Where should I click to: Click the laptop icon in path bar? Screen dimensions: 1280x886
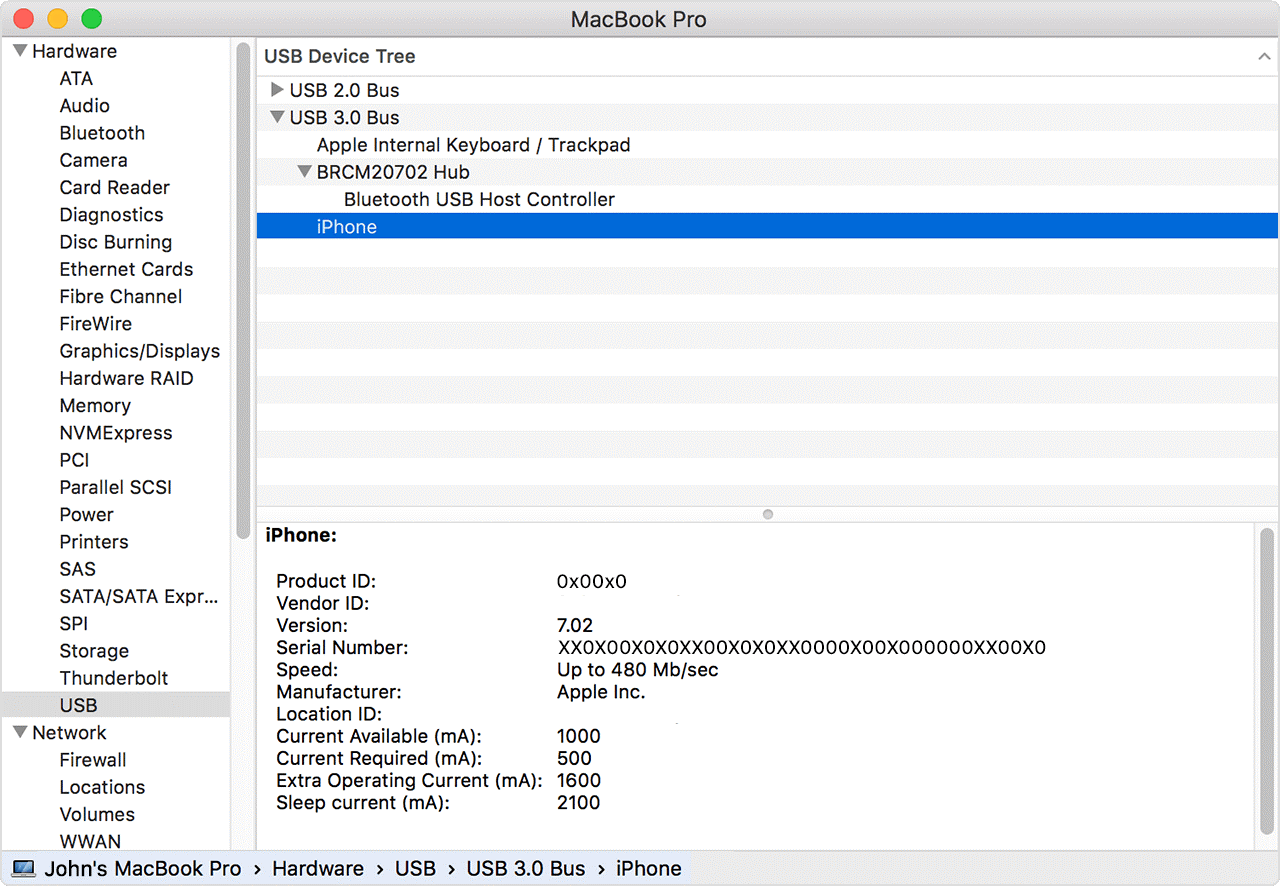point(23,868)
